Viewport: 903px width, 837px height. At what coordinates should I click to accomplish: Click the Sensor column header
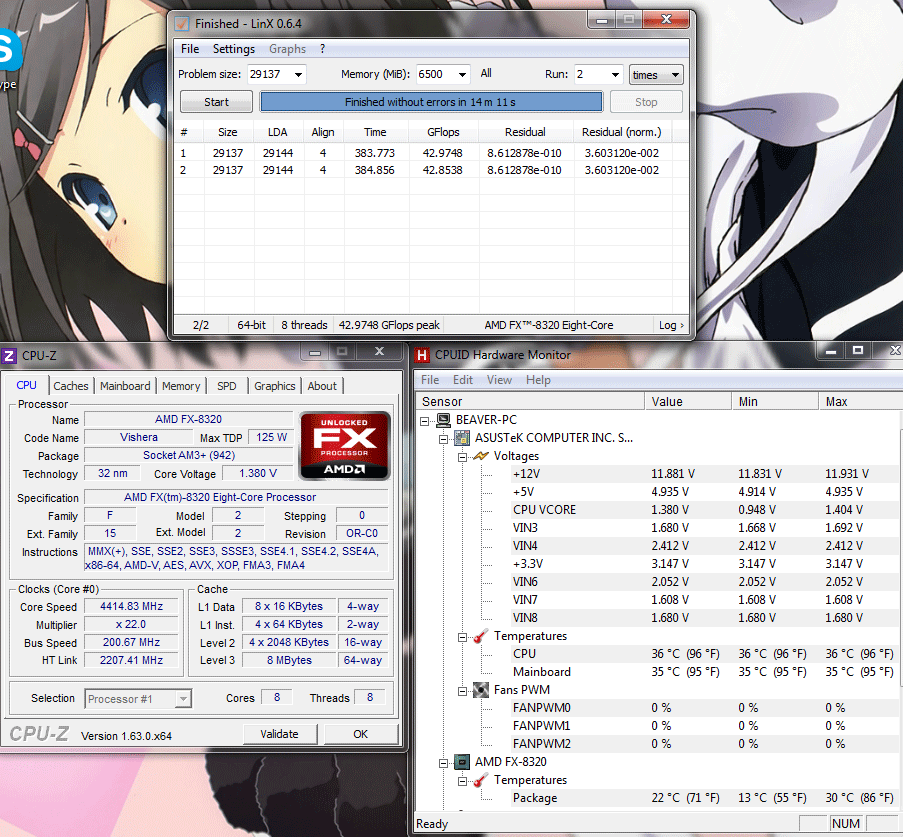(530, 402)
